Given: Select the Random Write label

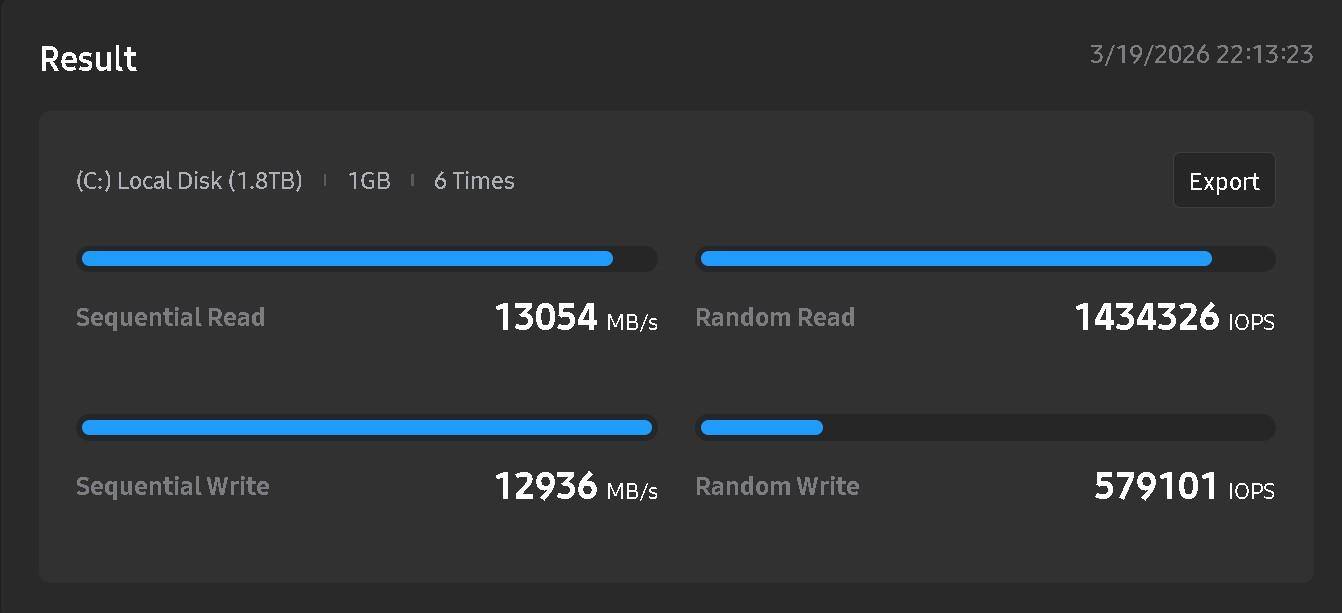Looking at the screenshot, I should [x=777, y=487].
